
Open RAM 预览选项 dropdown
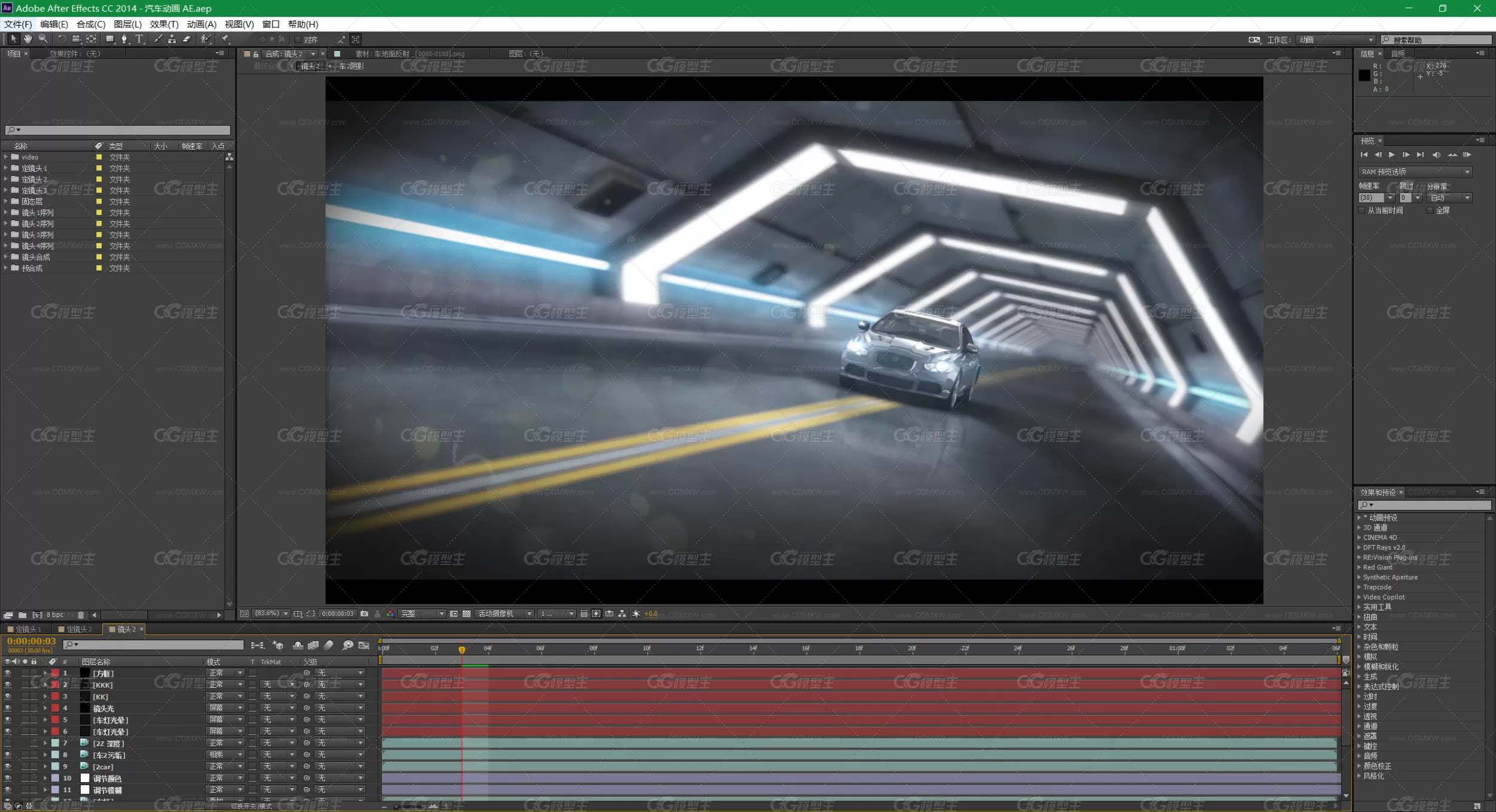pyautogui.click(x=1415, y=172)
